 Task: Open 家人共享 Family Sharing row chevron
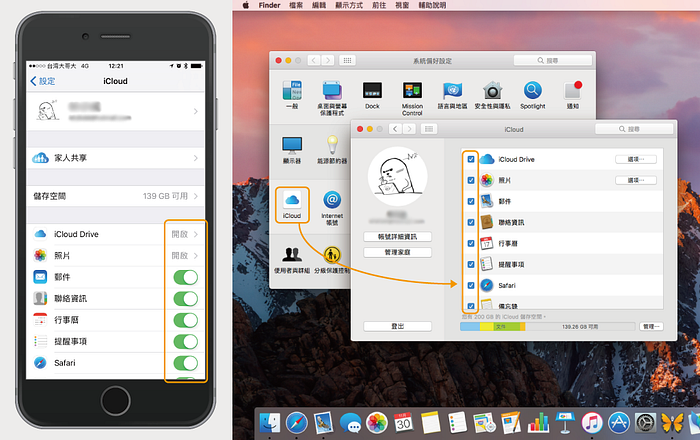tap(196, 158)
